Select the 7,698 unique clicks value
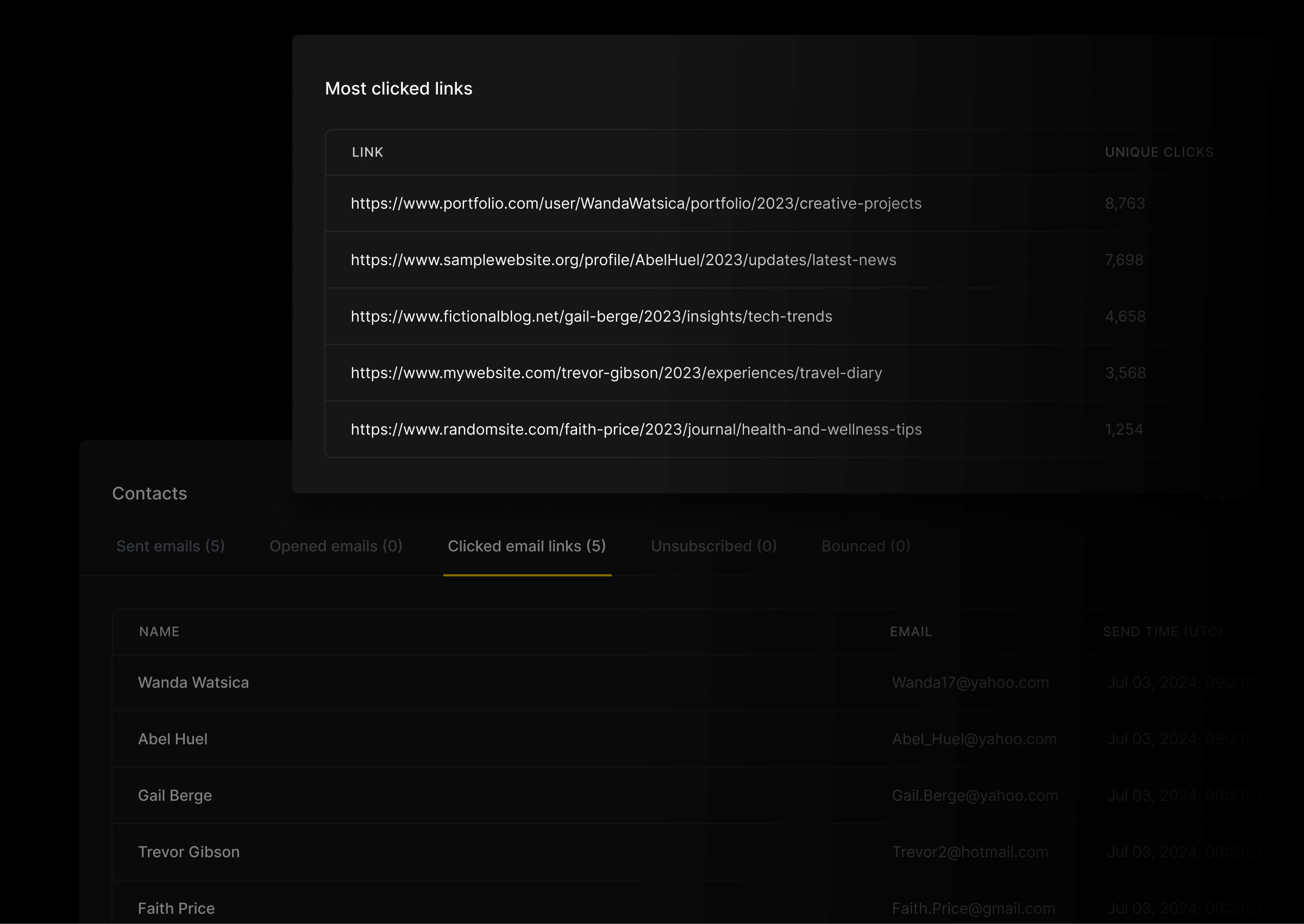The width and height of the screenshot is (1304, 924). 1124,260
